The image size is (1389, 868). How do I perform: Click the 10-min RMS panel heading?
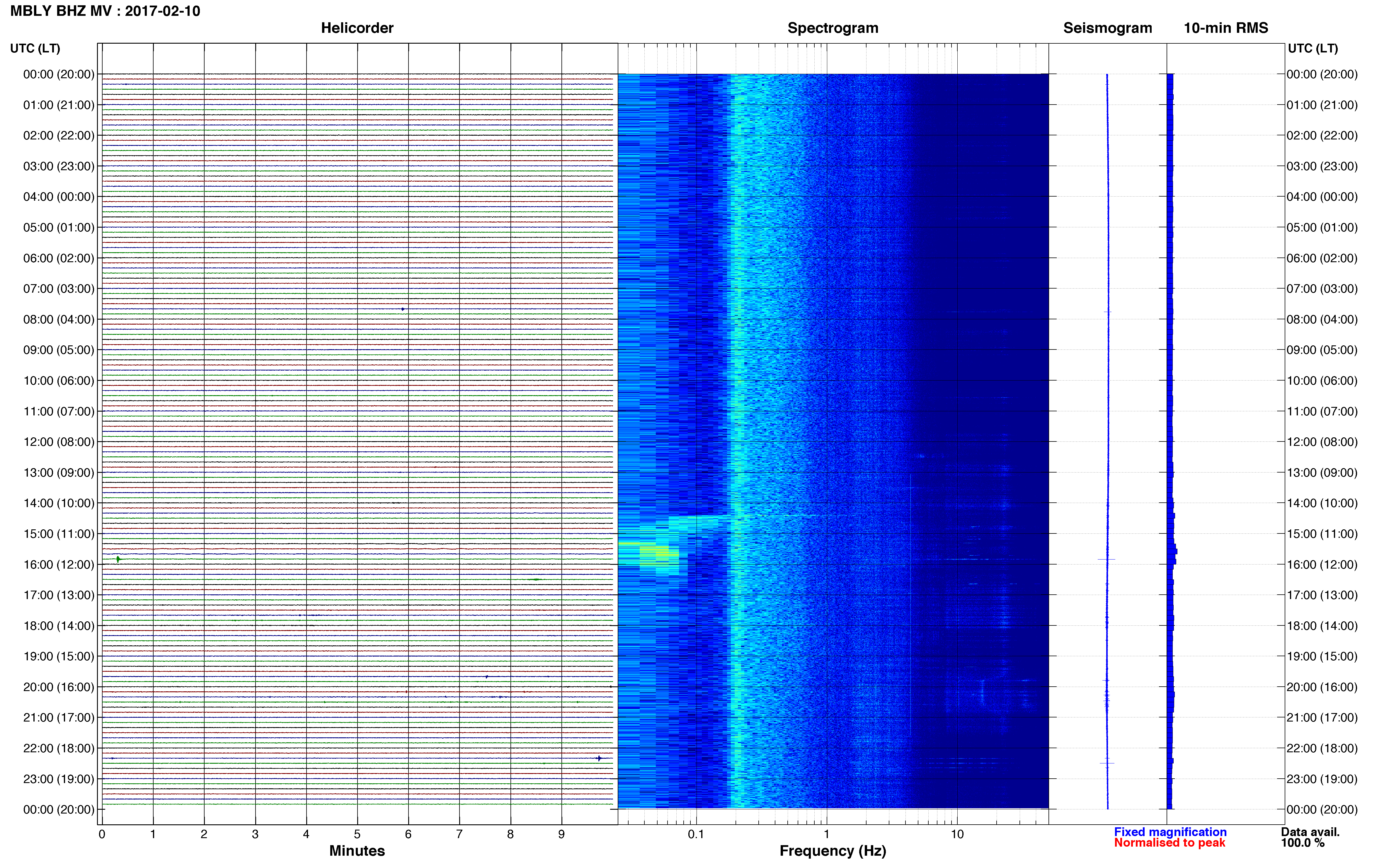pyautogui.click(x=1226, y=28)
